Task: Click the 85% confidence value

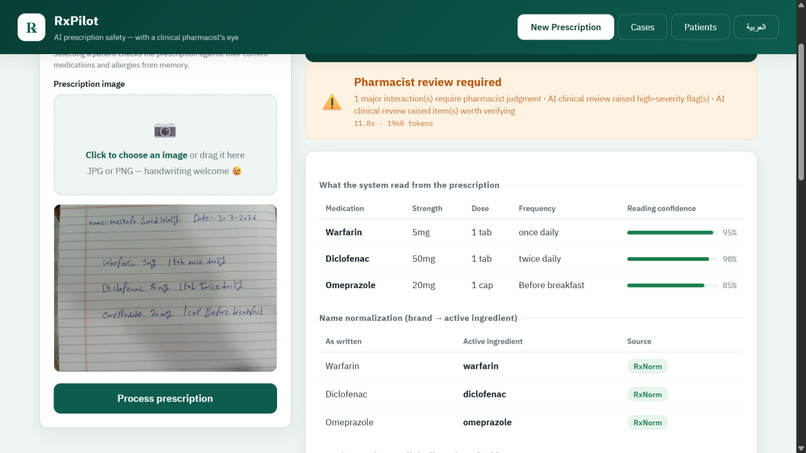Action: pos(729,285)
